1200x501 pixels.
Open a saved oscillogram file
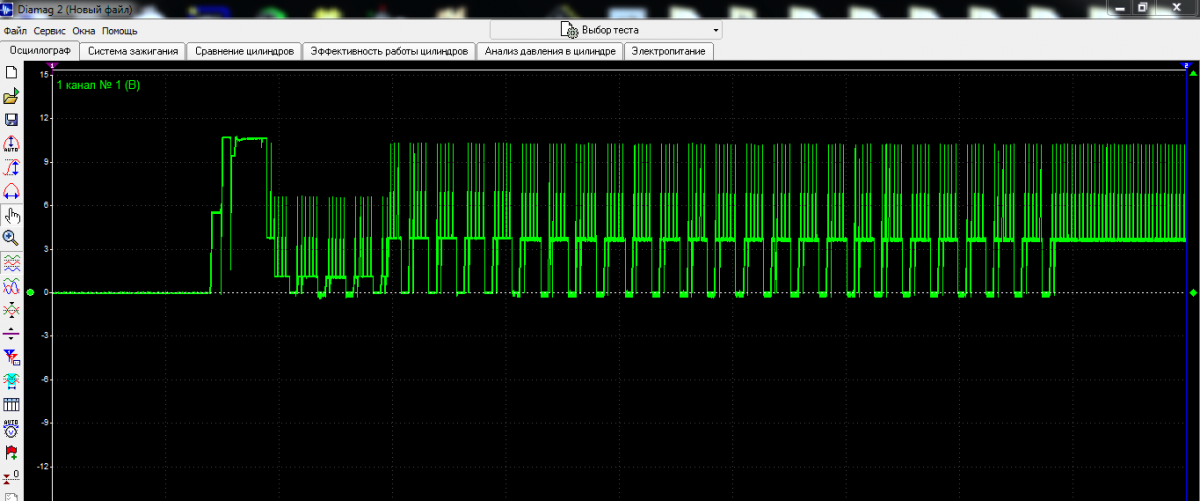click(x=12, y=97)
